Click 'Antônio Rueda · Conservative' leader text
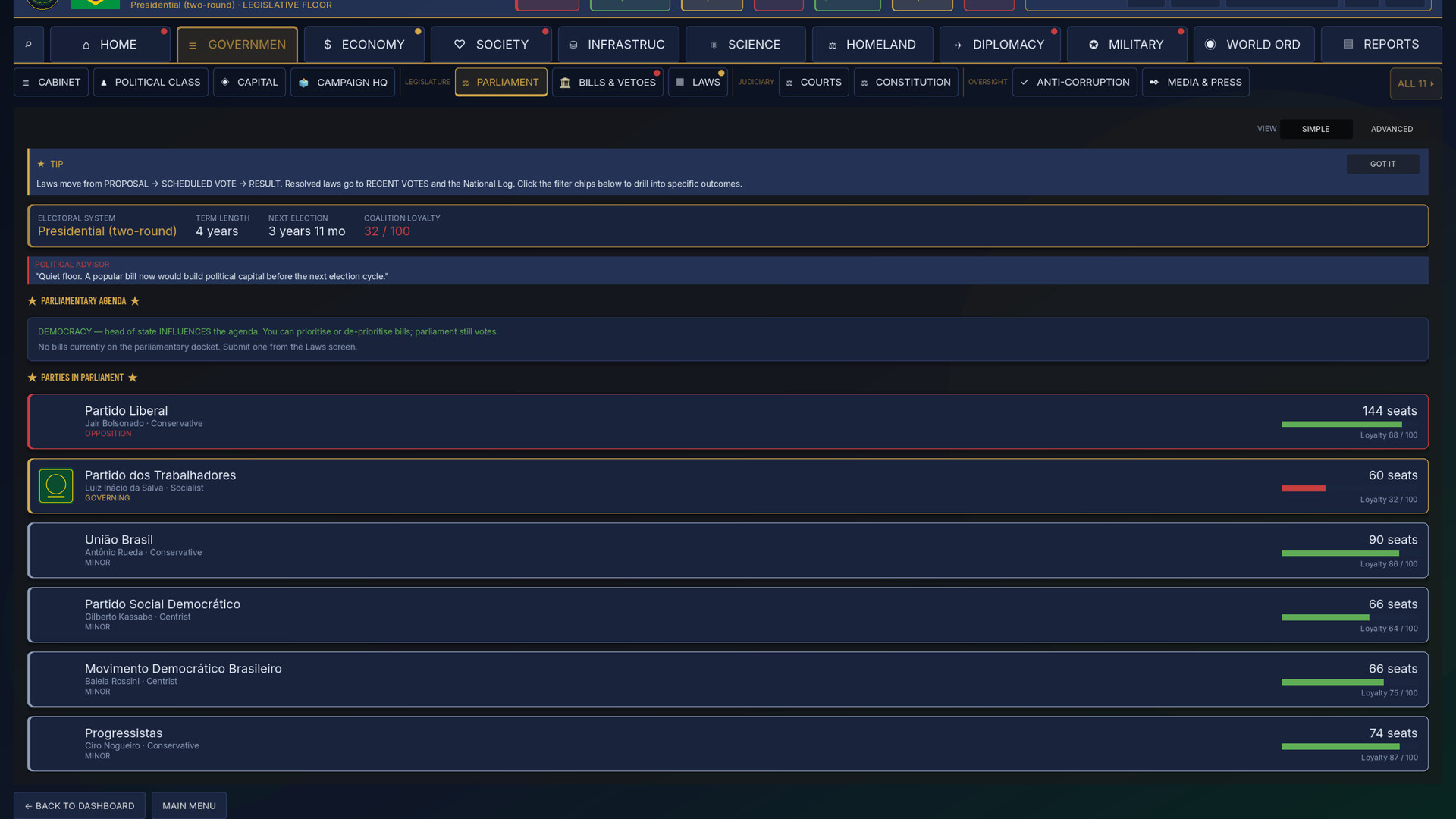This screenshot has width=1456, height=819. [143, 553]
